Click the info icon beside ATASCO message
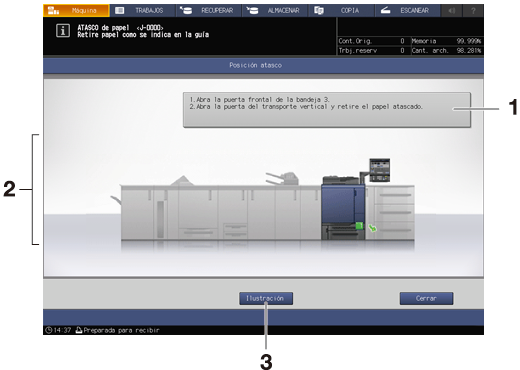The image size is (520, 370). [x=63, y=31]
